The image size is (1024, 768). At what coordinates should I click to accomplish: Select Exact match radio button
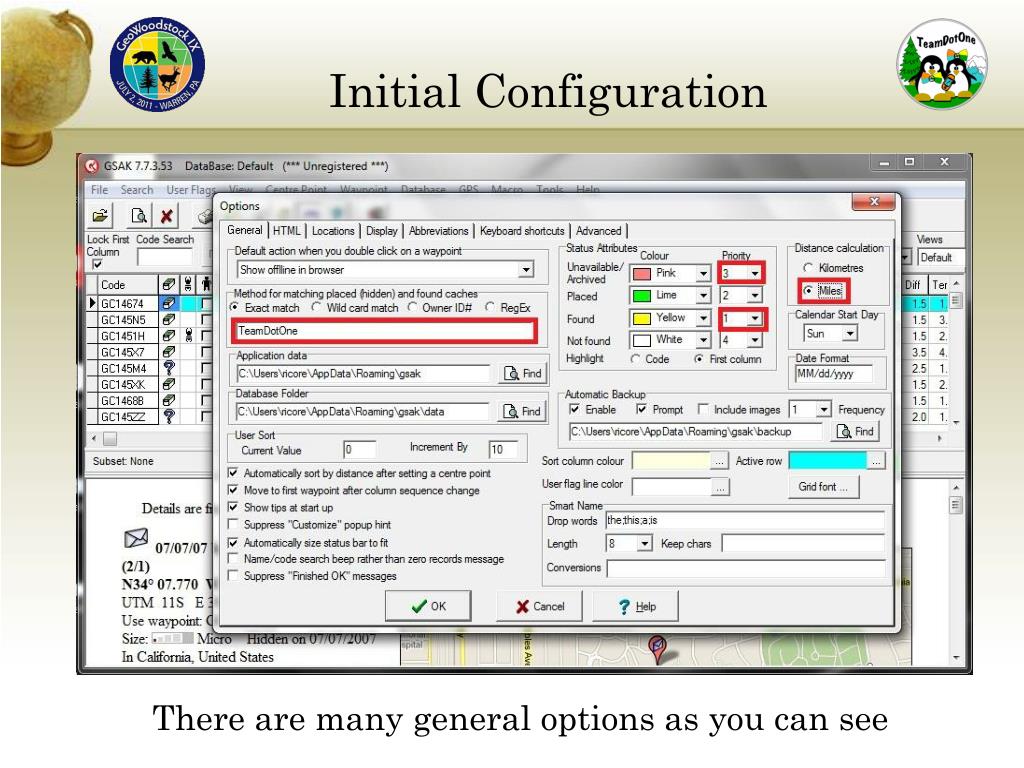pos(234,307)
